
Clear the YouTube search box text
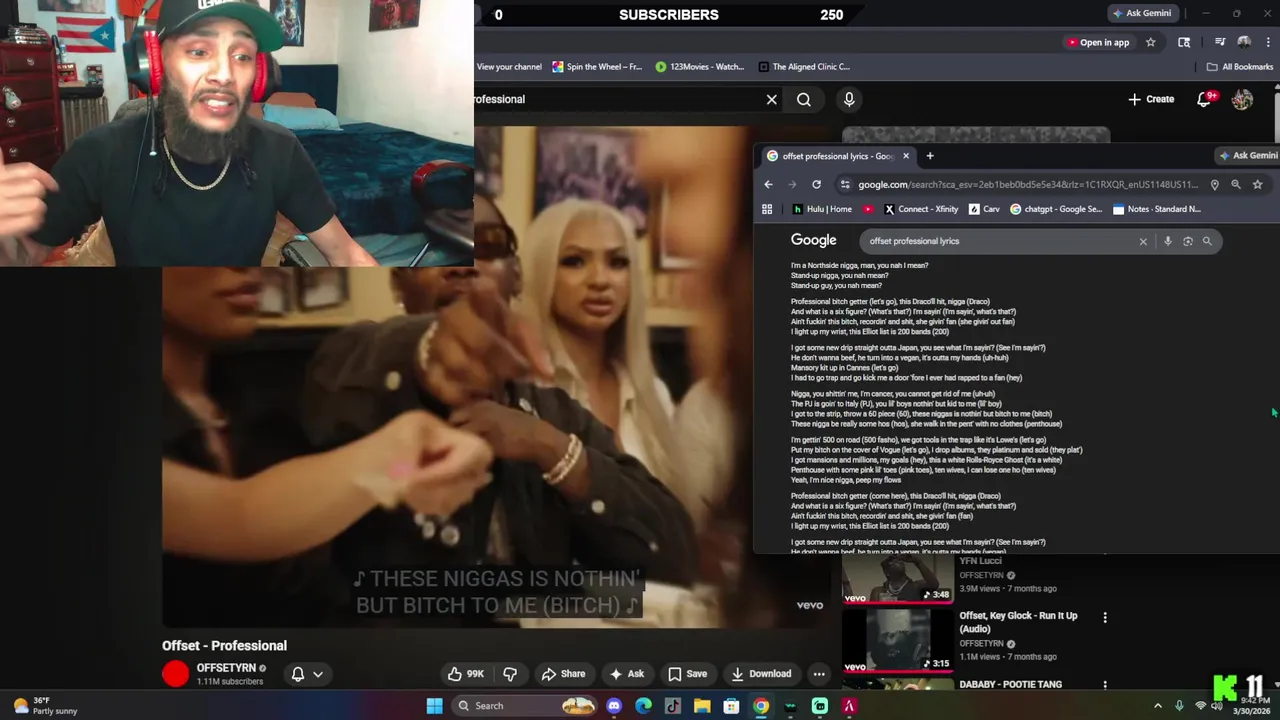tap(772, 99)
